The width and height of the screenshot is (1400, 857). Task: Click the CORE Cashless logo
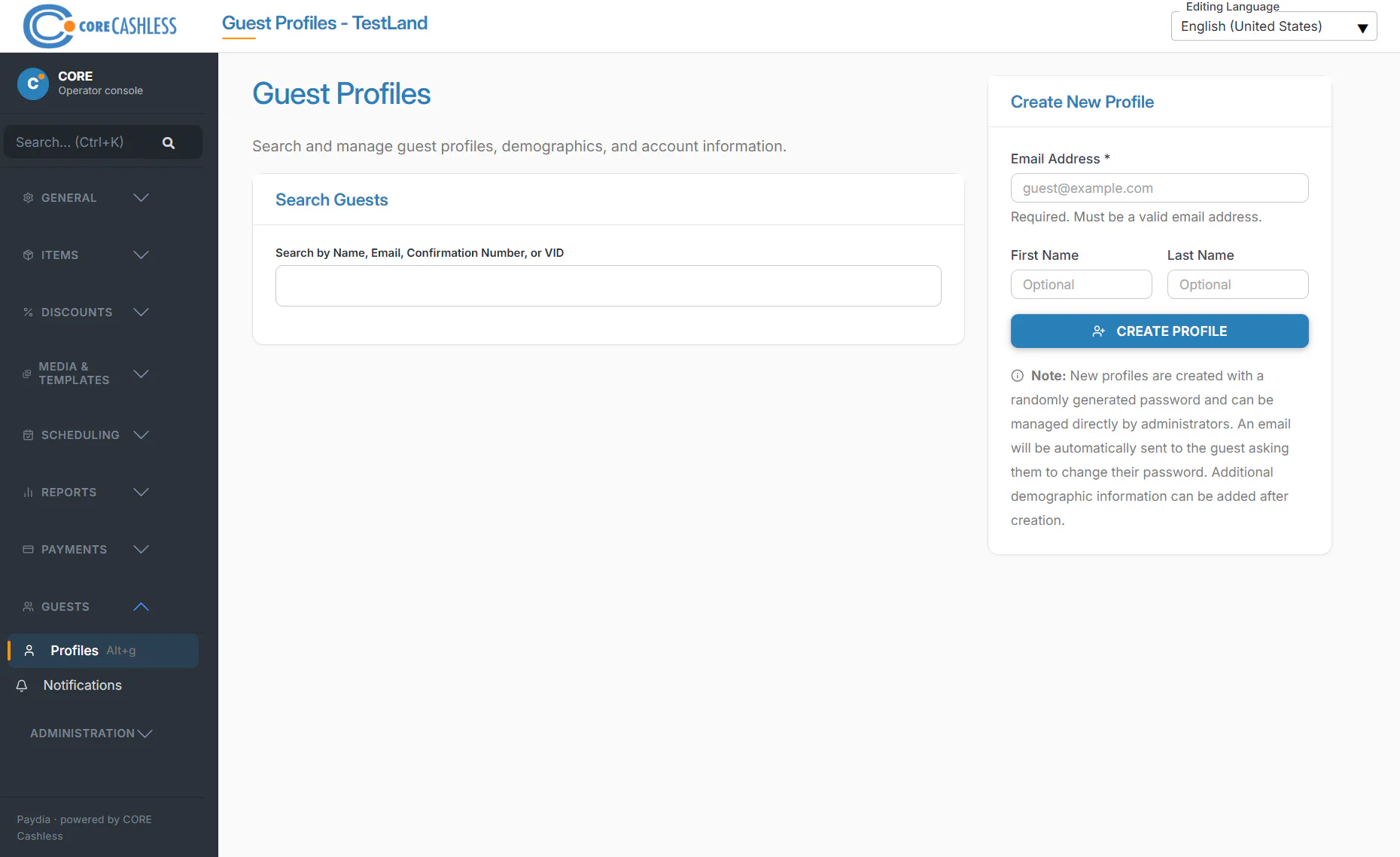click(x=100, y=26)
